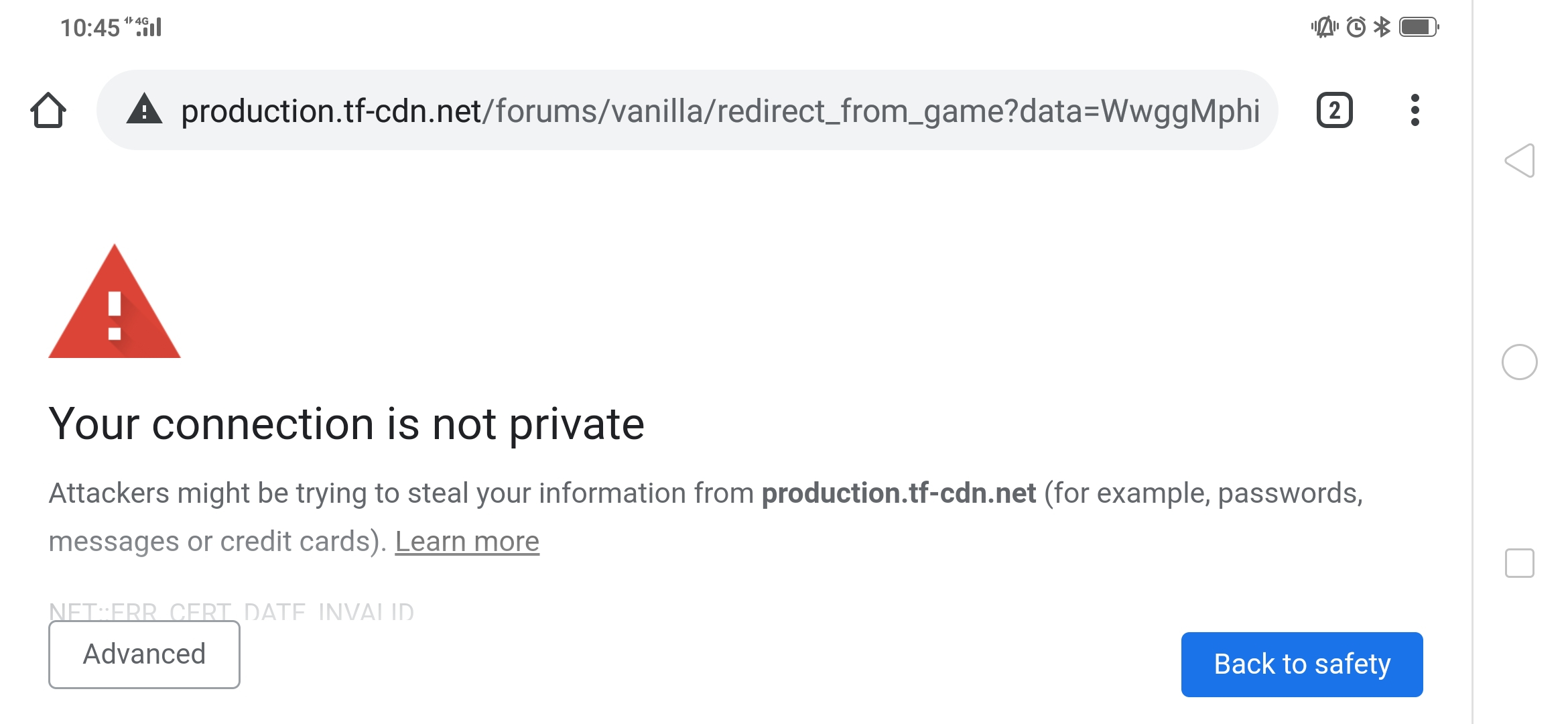Open the tab switcher showing 2 tabs
Viewport: 1568px width, 724px height.
click(x=1334, y=111)
